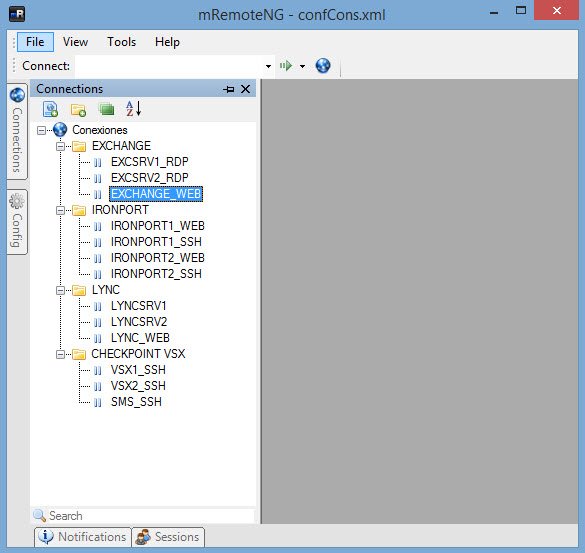
Task: Open the protocol dropdown beside connect arrow
Action: coord(303,66)
